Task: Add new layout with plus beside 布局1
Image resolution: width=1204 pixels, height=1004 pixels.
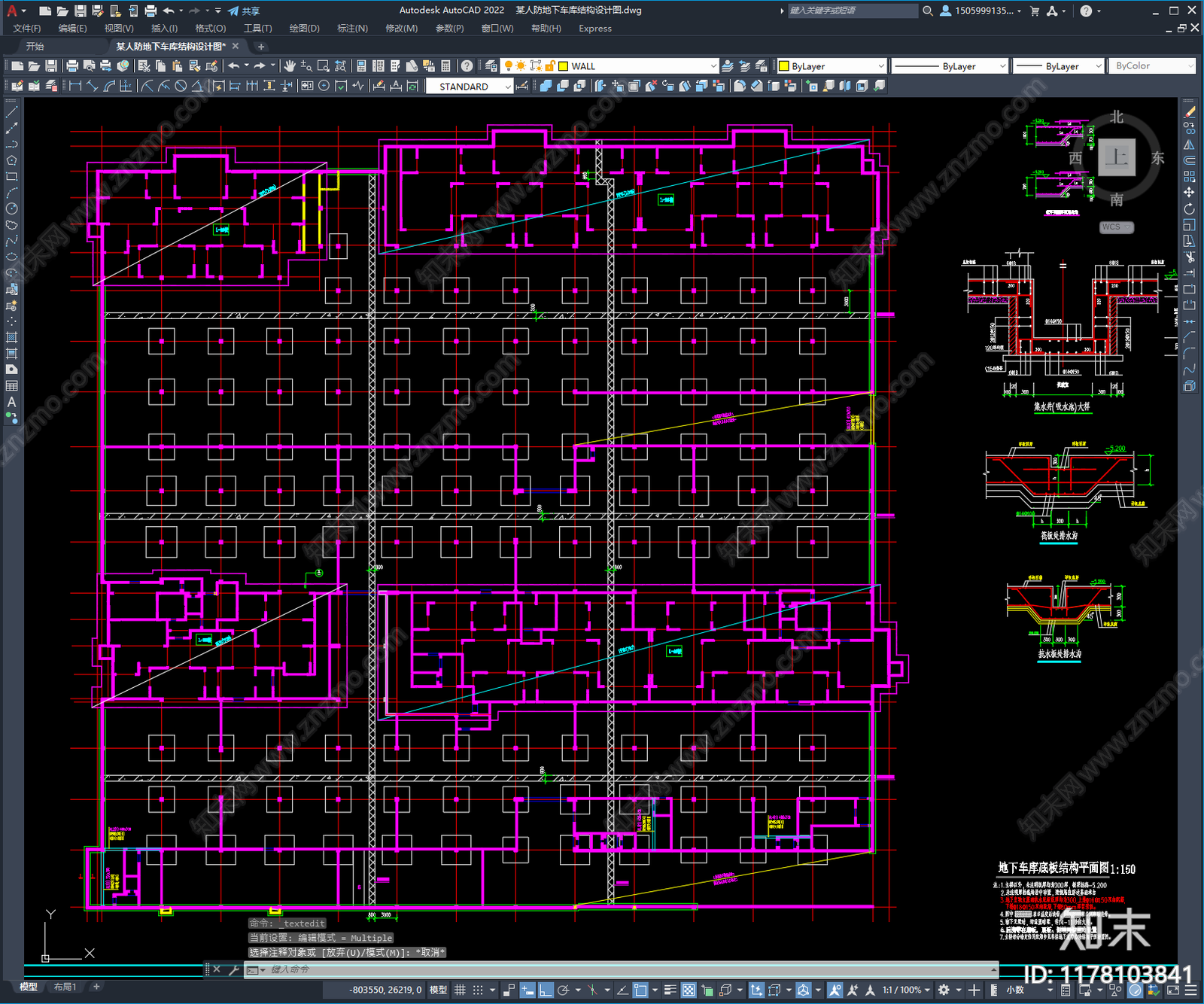Action: point(96,987)
